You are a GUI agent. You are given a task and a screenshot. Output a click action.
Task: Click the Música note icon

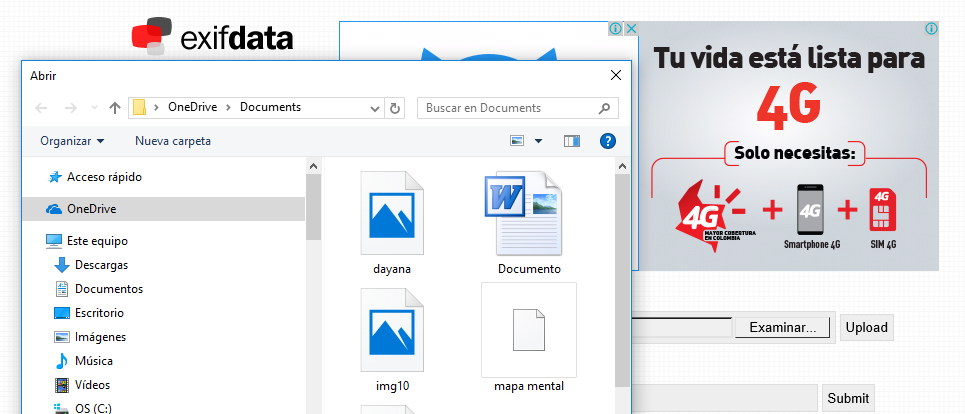click(62, 361)
